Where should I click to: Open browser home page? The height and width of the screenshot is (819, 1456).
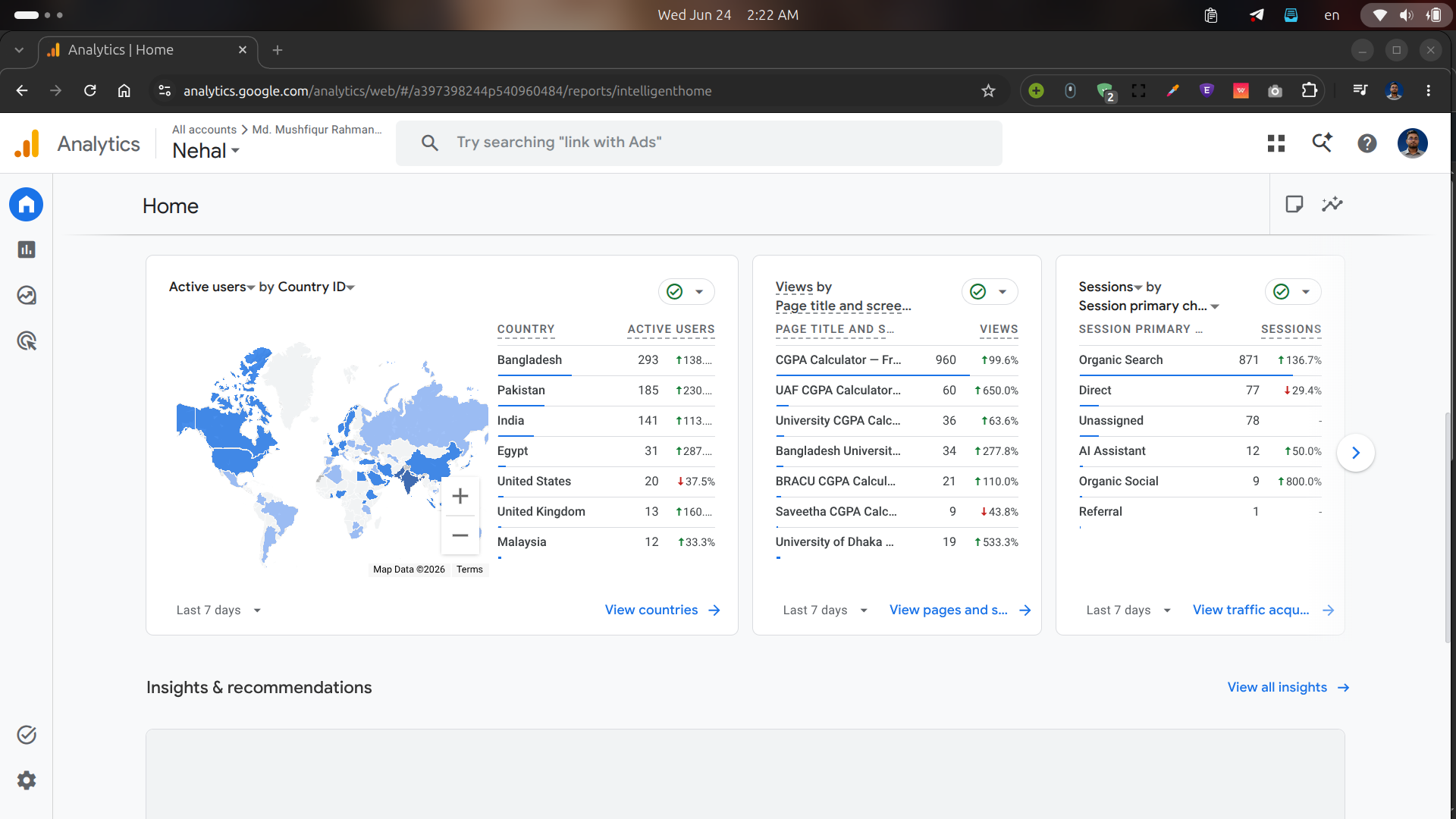pyautogui.click(x=124, y=91)
